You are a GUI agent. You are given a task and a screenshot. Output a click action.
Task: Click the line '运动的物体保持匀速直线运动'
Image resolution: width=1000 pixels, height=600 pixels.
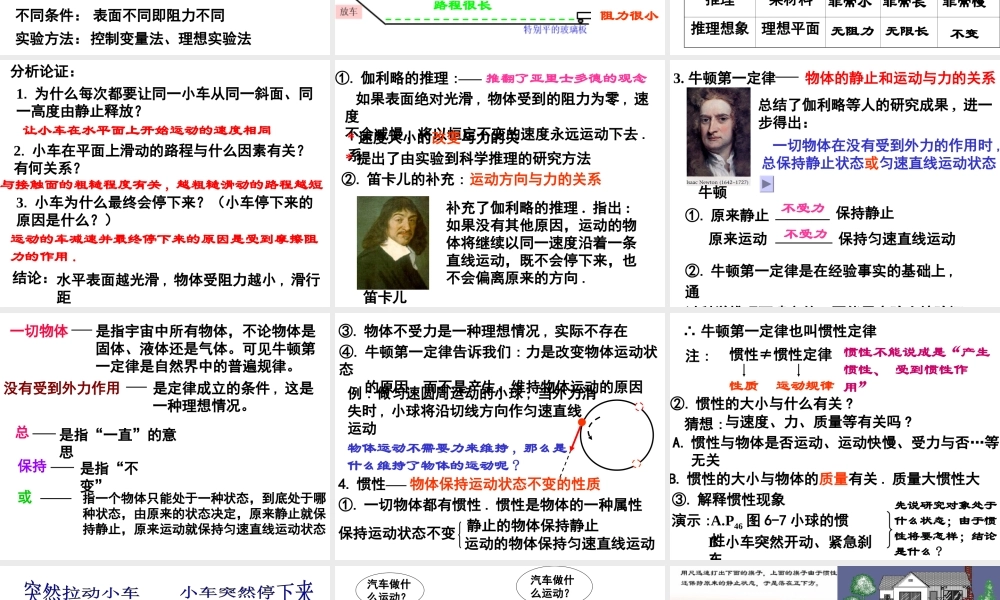[x=559, y=543]
